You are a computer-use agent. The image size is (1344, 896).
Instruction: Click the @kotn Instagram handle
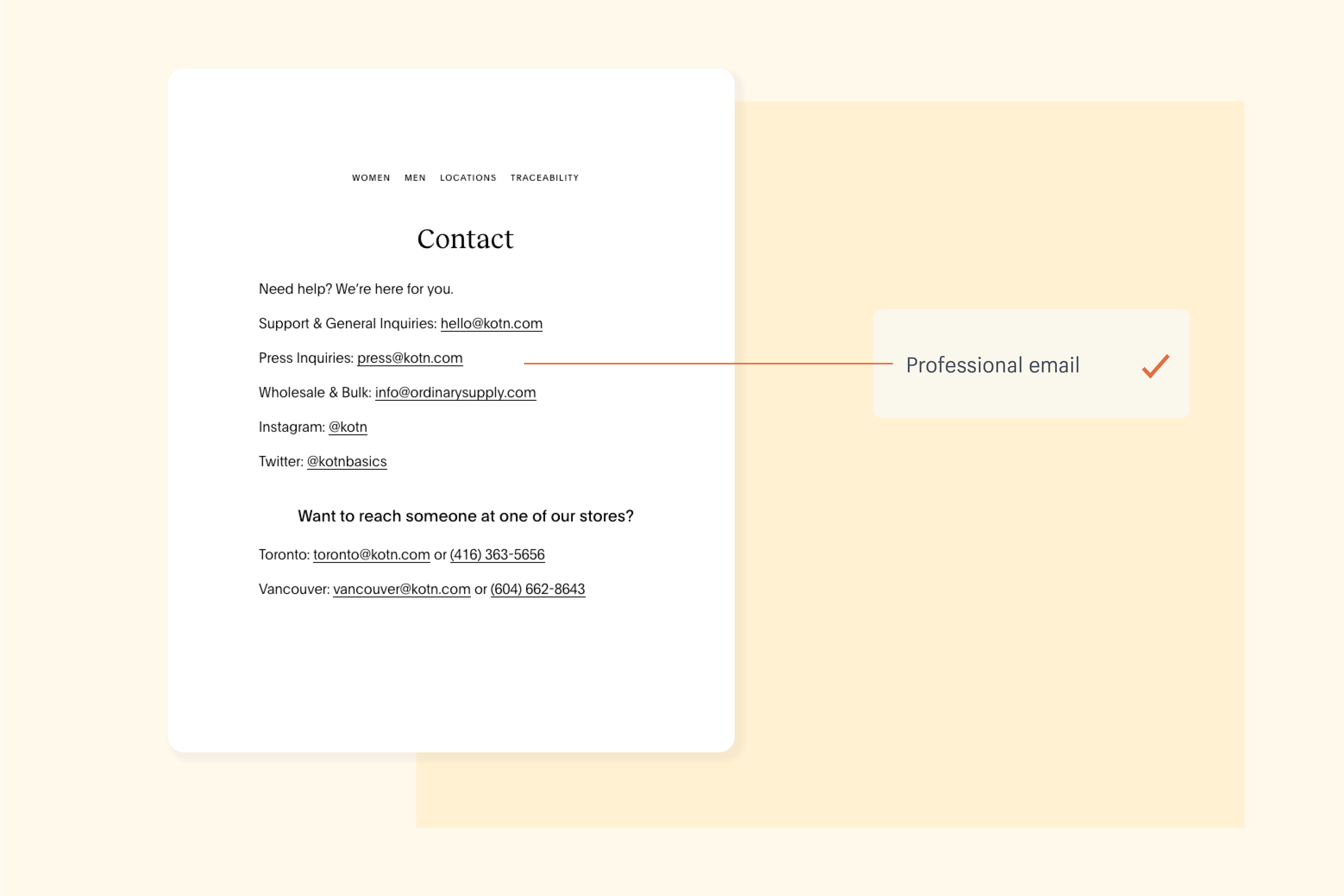pyautogui.click(x=348, y=427)
